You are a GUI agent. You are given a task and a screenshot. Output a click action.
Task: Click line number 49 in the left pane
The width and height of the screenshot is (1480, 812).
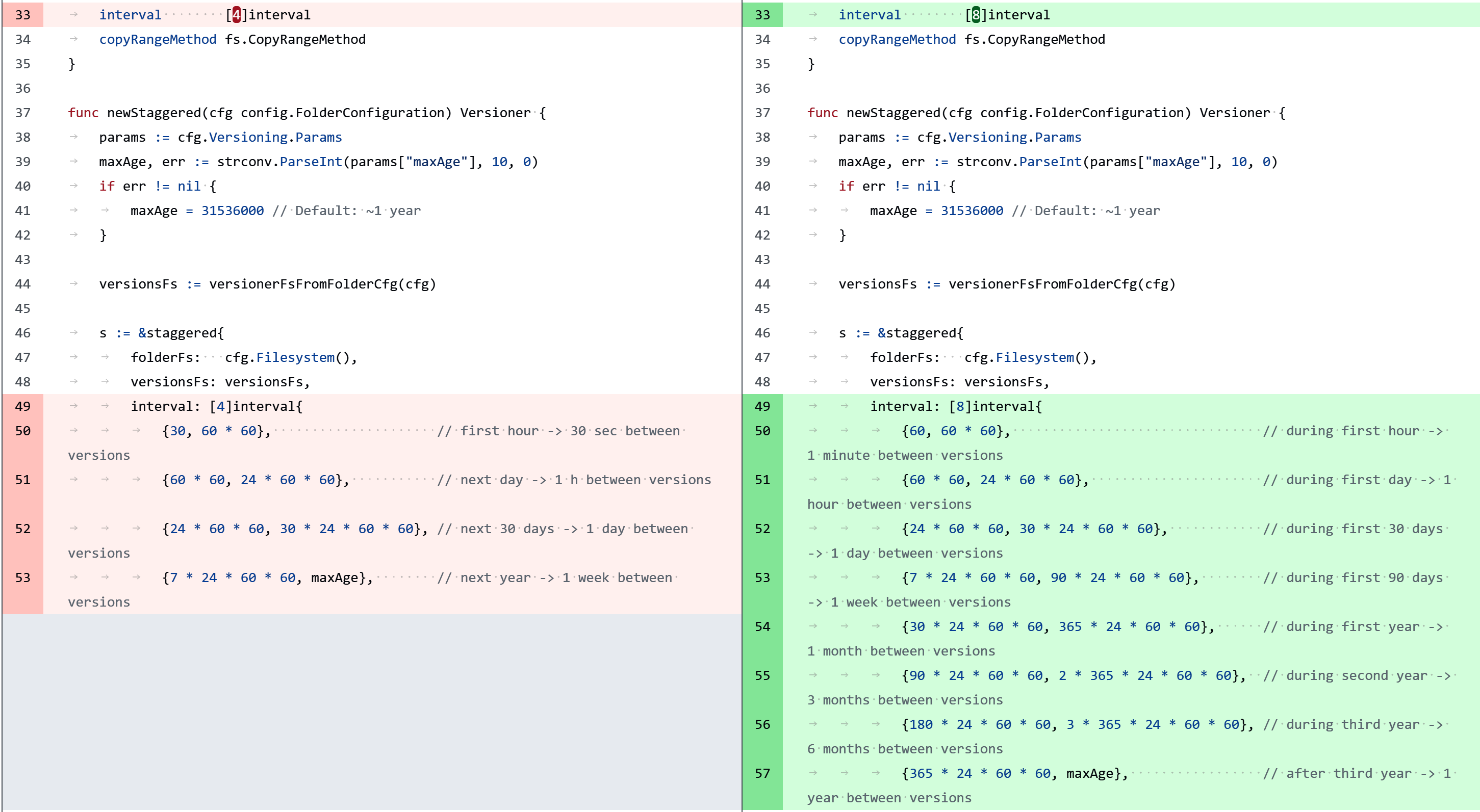pyautogui.click(x=23, y=407)
